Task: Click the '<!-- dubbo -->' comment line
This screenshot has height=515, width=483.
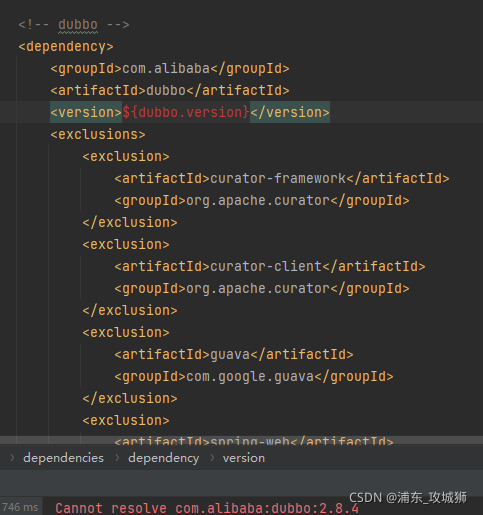Action: (74, 25)
